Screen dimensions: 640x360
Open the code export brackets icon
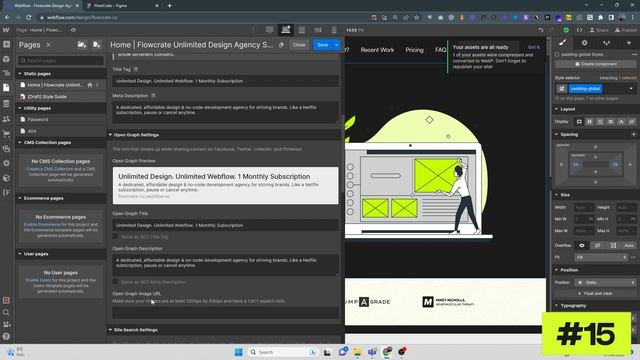579,30
